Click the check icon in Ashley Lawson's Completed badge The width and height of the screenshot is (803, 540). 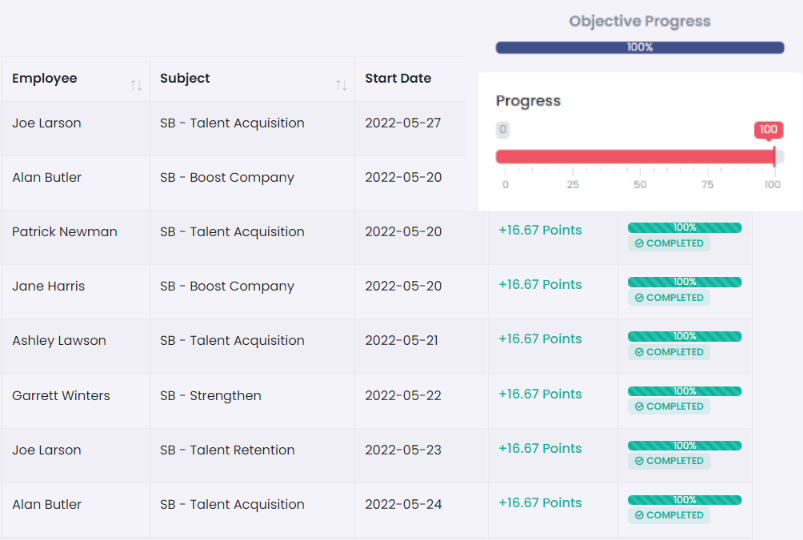coord(639,352)
